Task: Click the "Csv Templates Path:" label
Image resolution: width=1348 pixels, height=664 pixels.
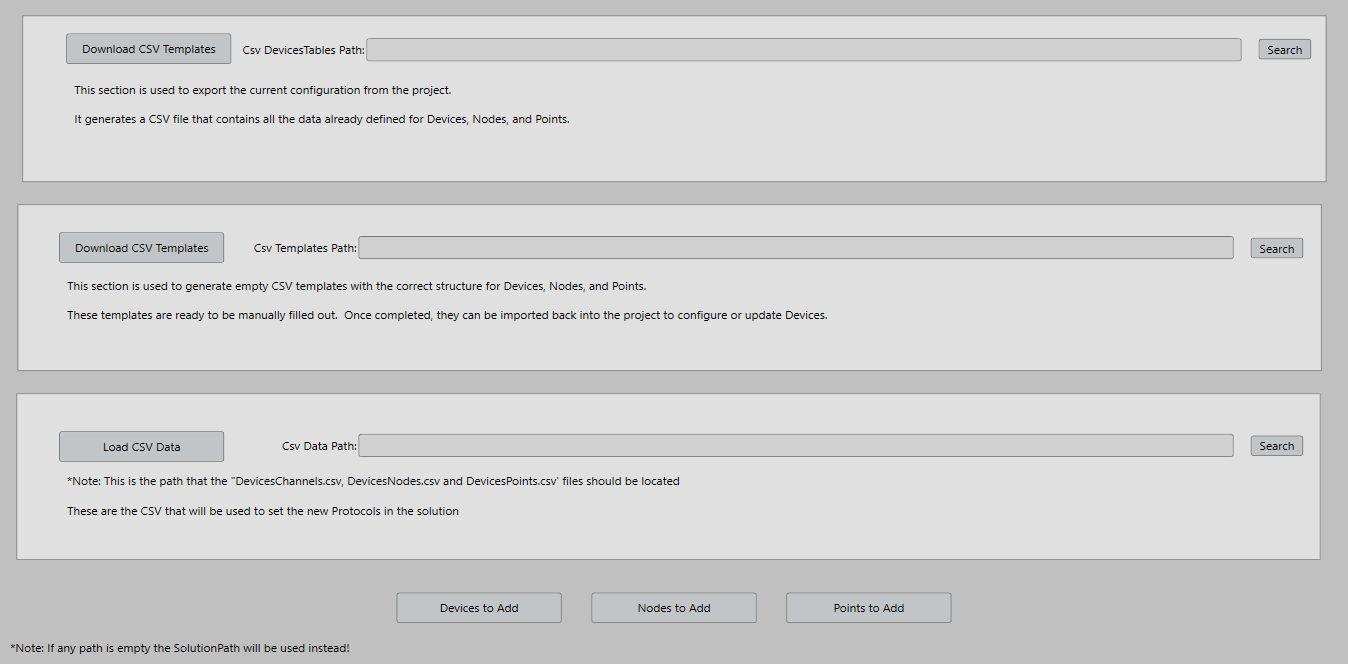Action: (x=305, y=248)
